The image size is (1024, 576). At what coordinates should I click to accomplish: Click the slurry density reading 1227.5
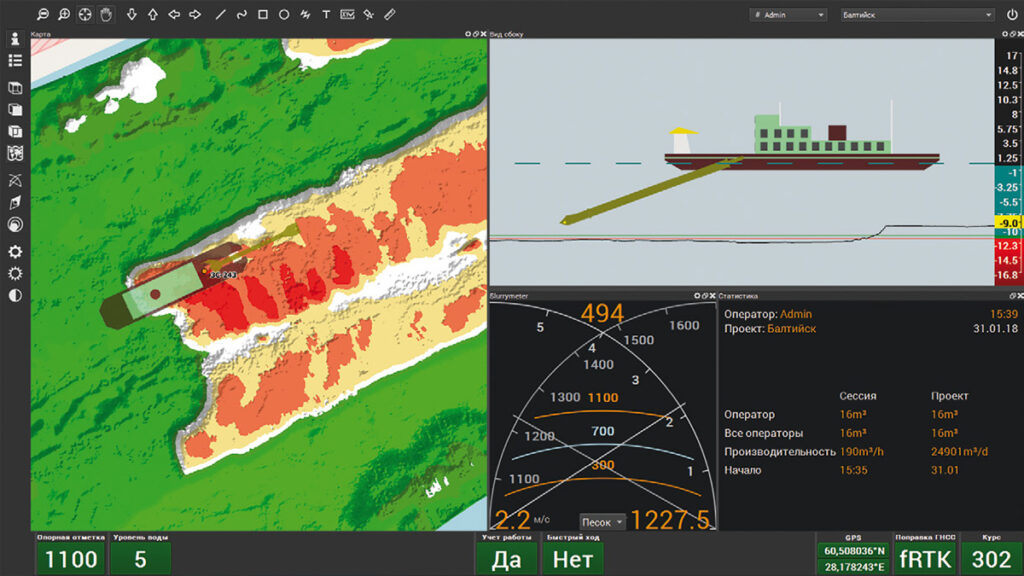[x=669, y=520]
